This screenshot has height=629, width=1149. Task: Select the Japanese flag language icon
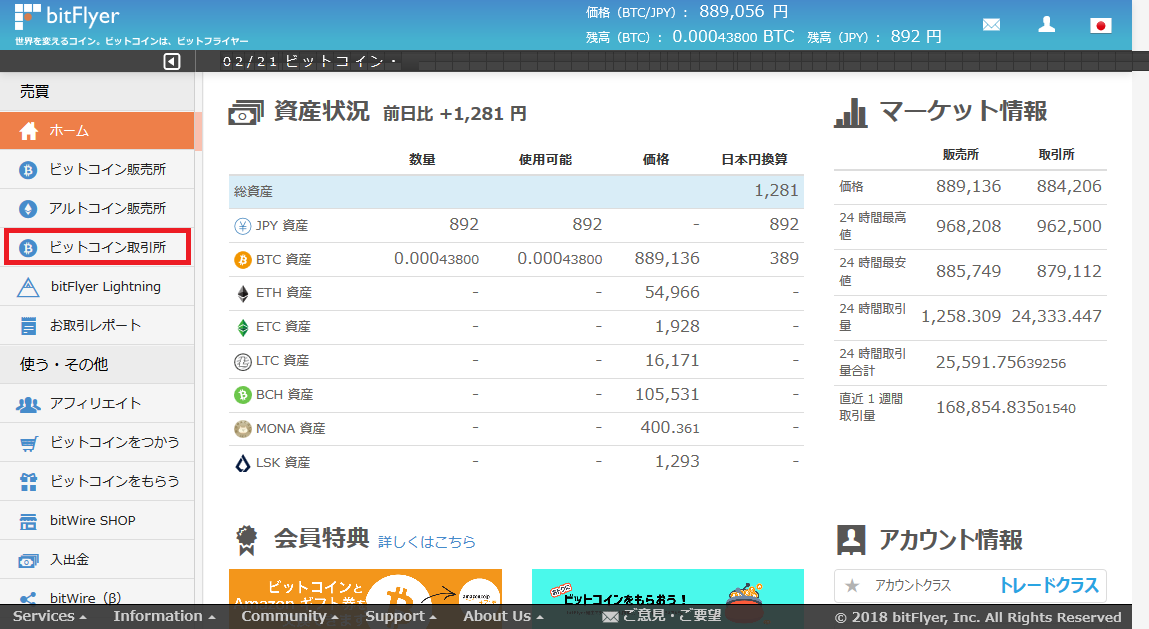pos(1101,26)
